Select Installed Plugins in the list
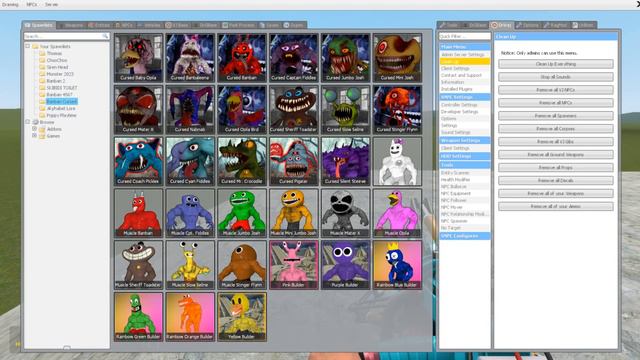The width and height of the screenshot is (640, 360). click(x=465, y=89)
